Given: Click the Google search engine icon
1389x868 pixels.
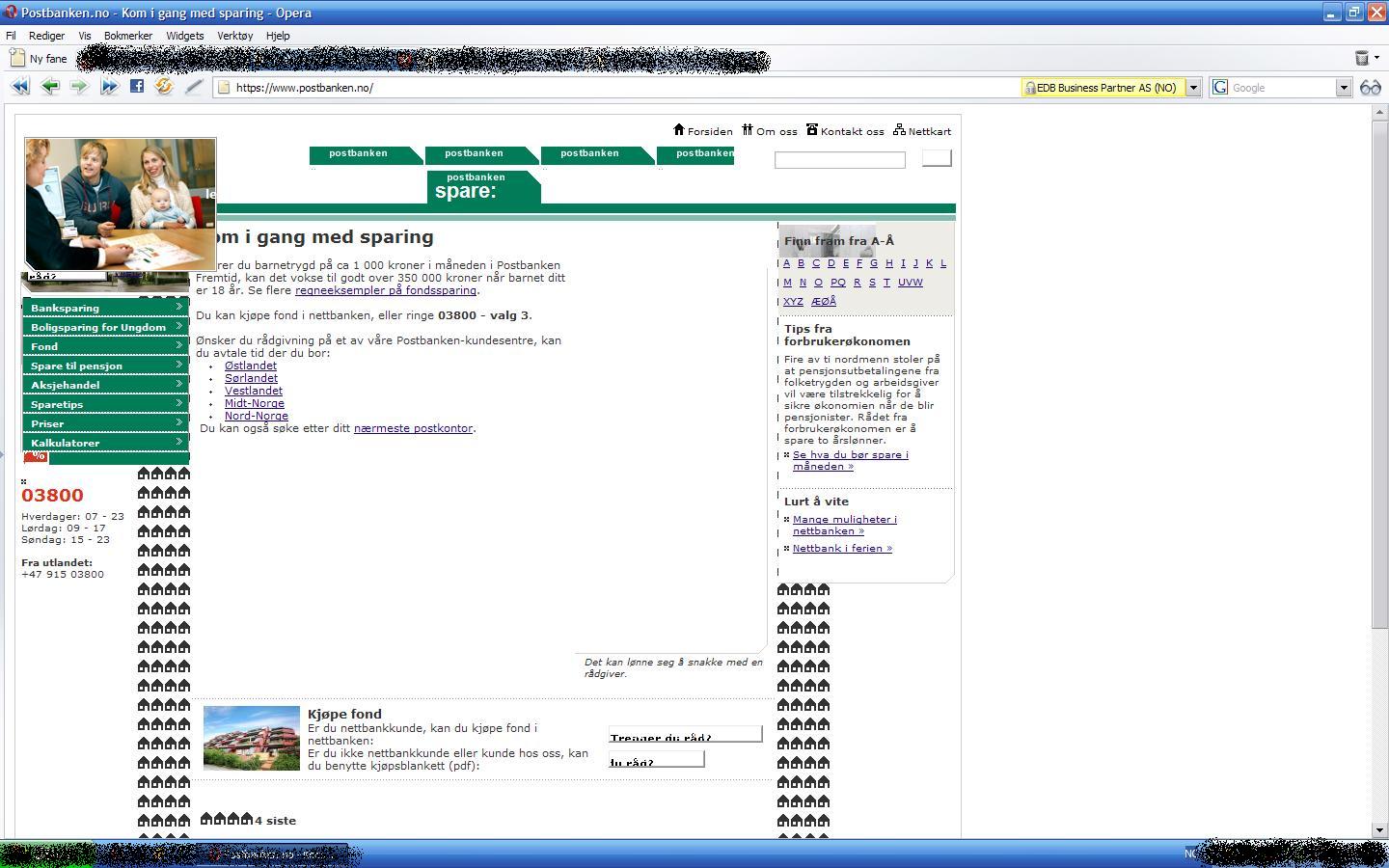Looking at the screenshot, I should [1220, 88].
